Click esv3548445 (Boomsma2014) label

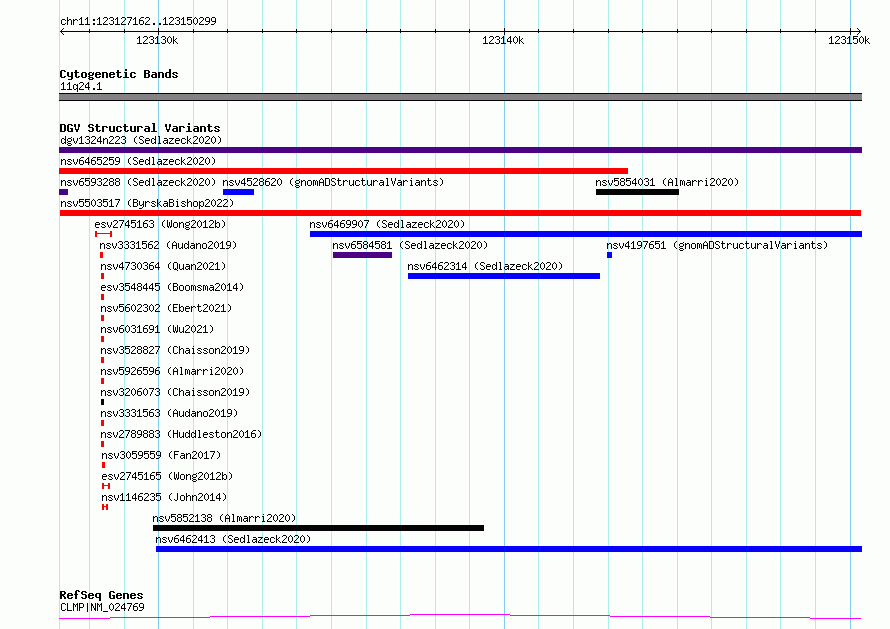click(172, 287)
